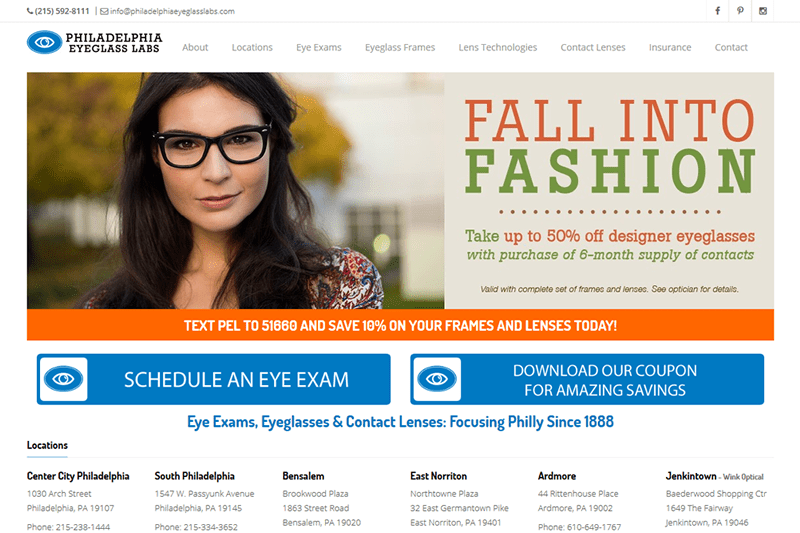Select the Lens Technologies menu item
The image size is (800, 533).
(497, 47)
